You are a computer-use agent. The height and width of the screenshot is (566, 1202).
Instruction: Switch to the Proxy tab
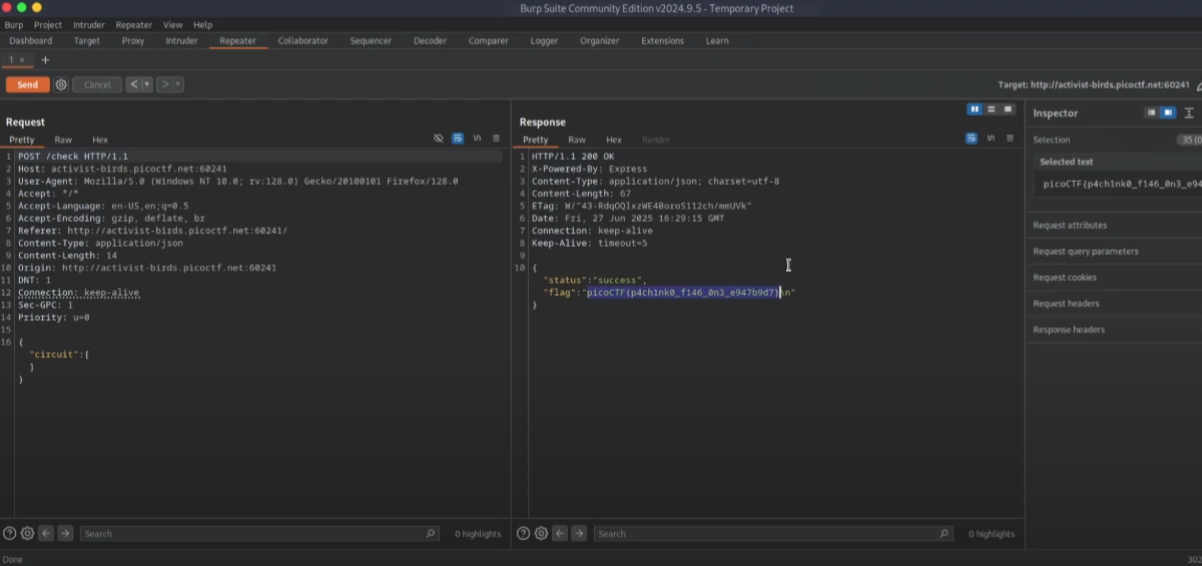coord(133,41)
